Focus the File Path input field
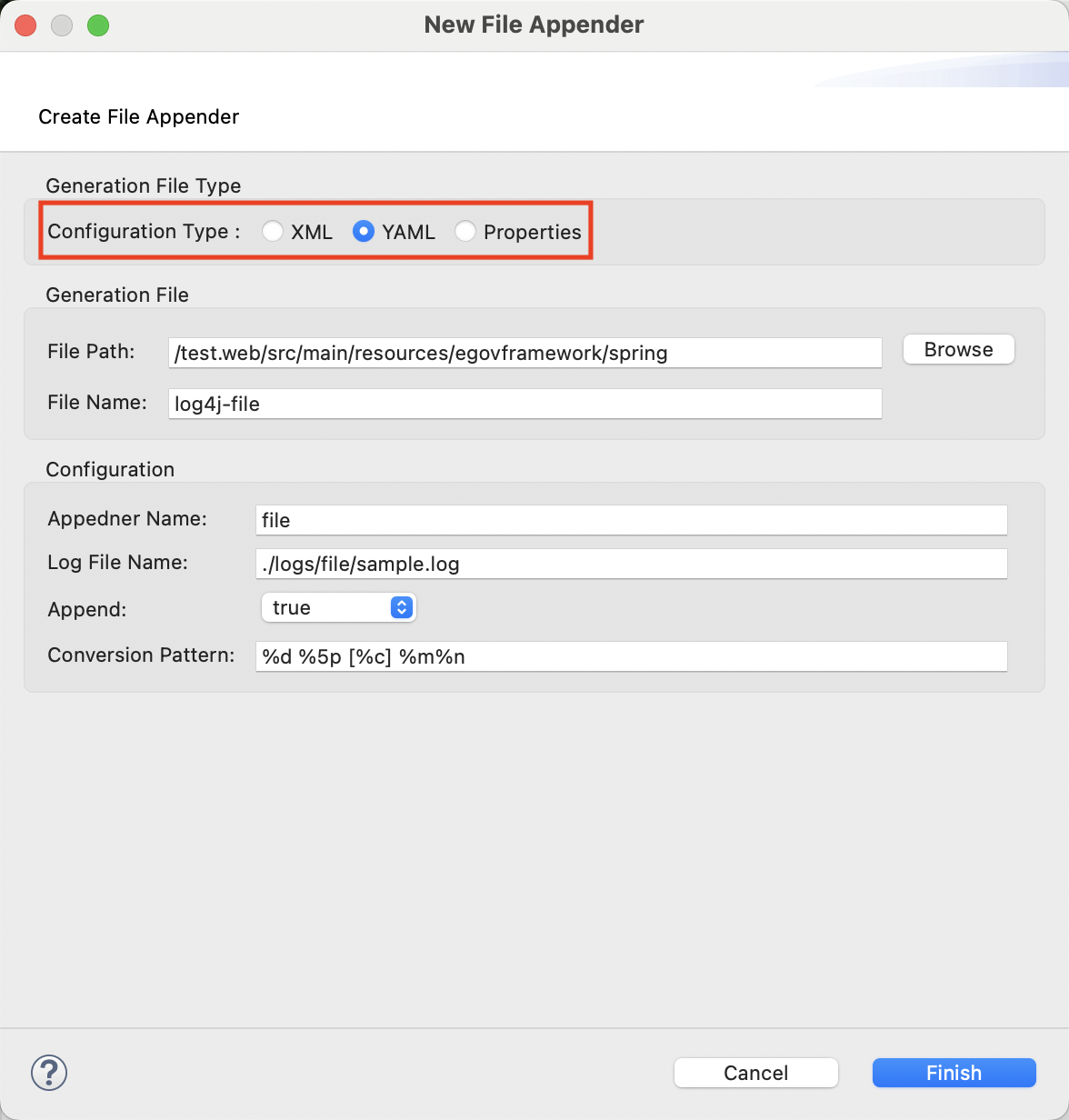Viewport: 1069px width, 1120px height. pyautogui.click(x=525, y=353)
